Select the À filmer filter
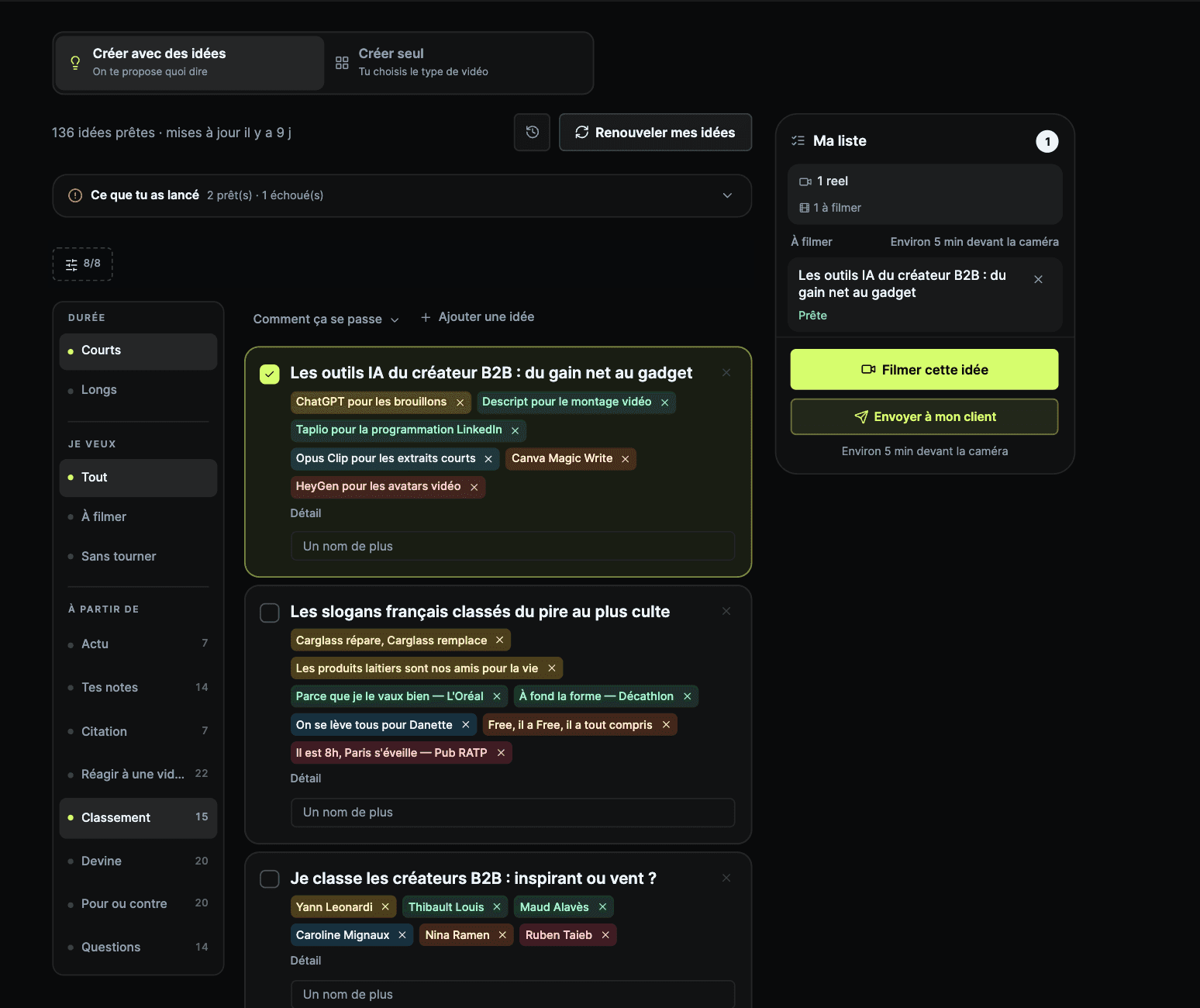The image size is (1200, 1008). point(138,516)
